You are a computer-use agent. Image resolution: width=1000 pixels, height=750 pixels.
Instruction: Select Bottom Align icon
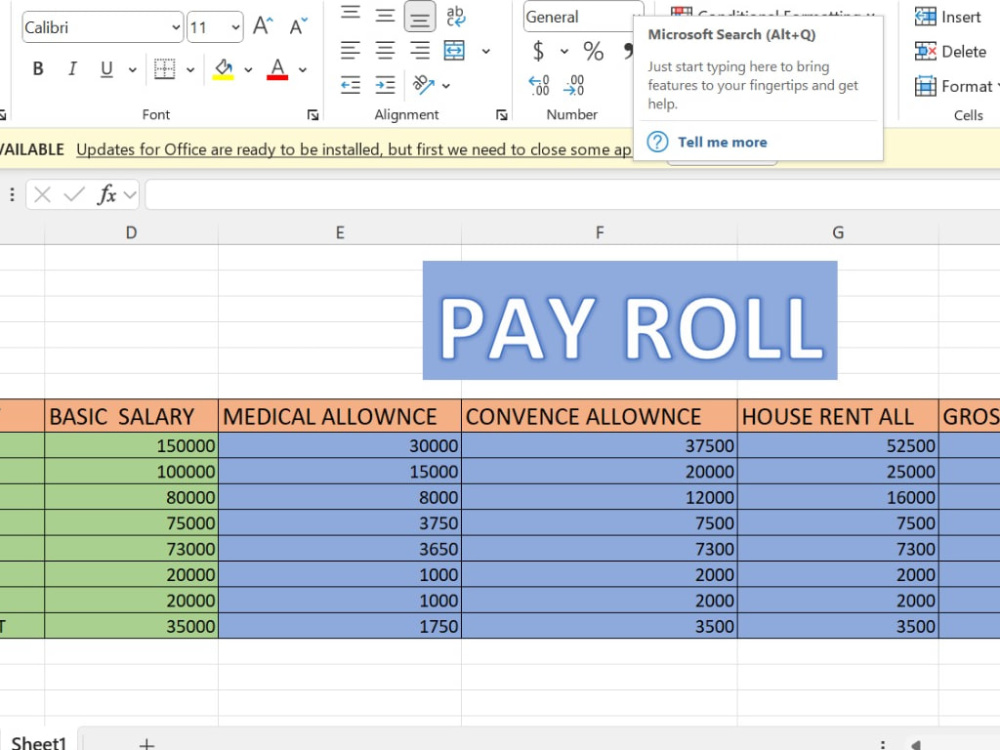[420, 16]
